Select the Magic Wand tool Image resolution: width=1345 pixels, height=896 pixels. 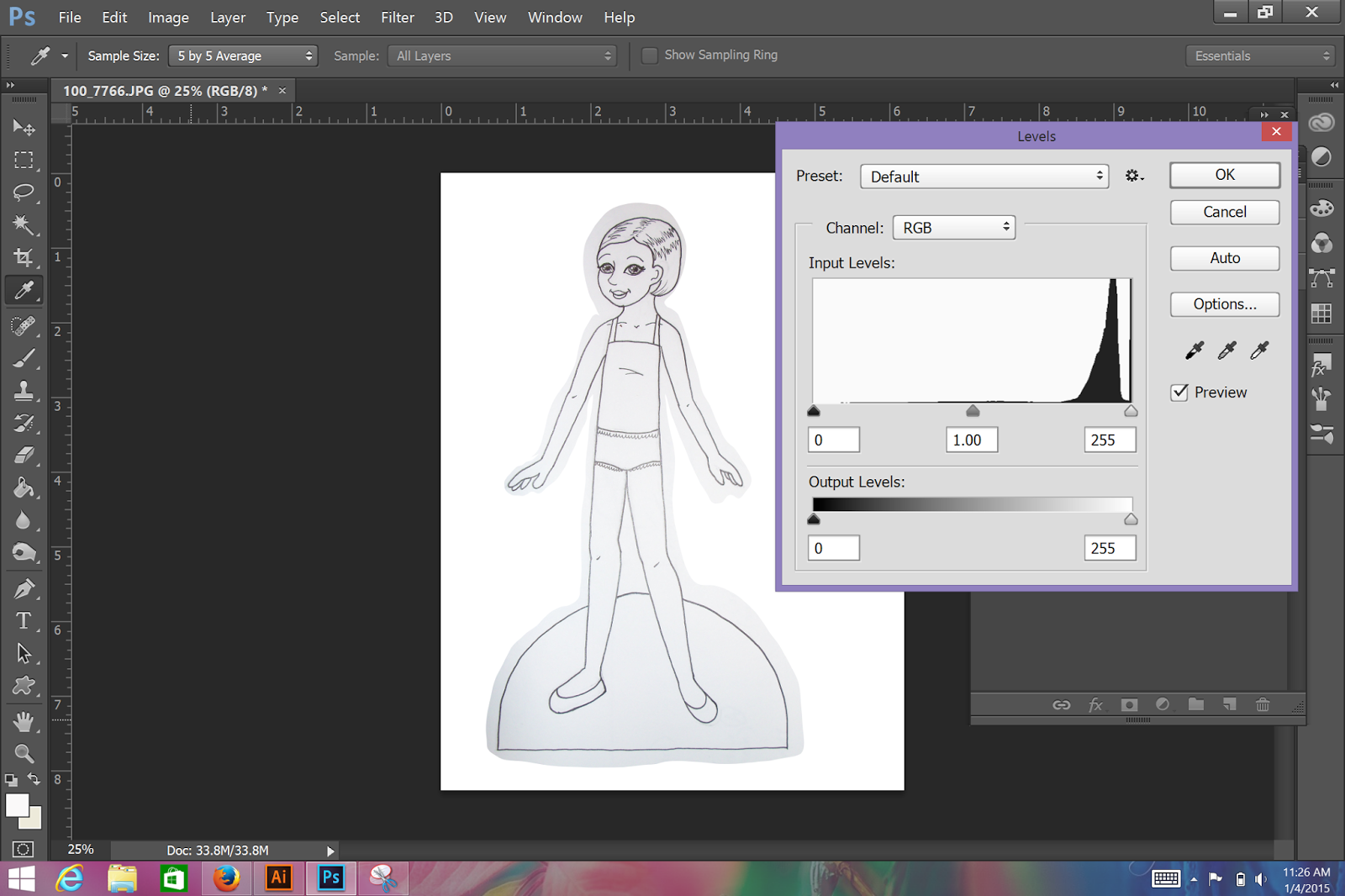coord(24,224)
